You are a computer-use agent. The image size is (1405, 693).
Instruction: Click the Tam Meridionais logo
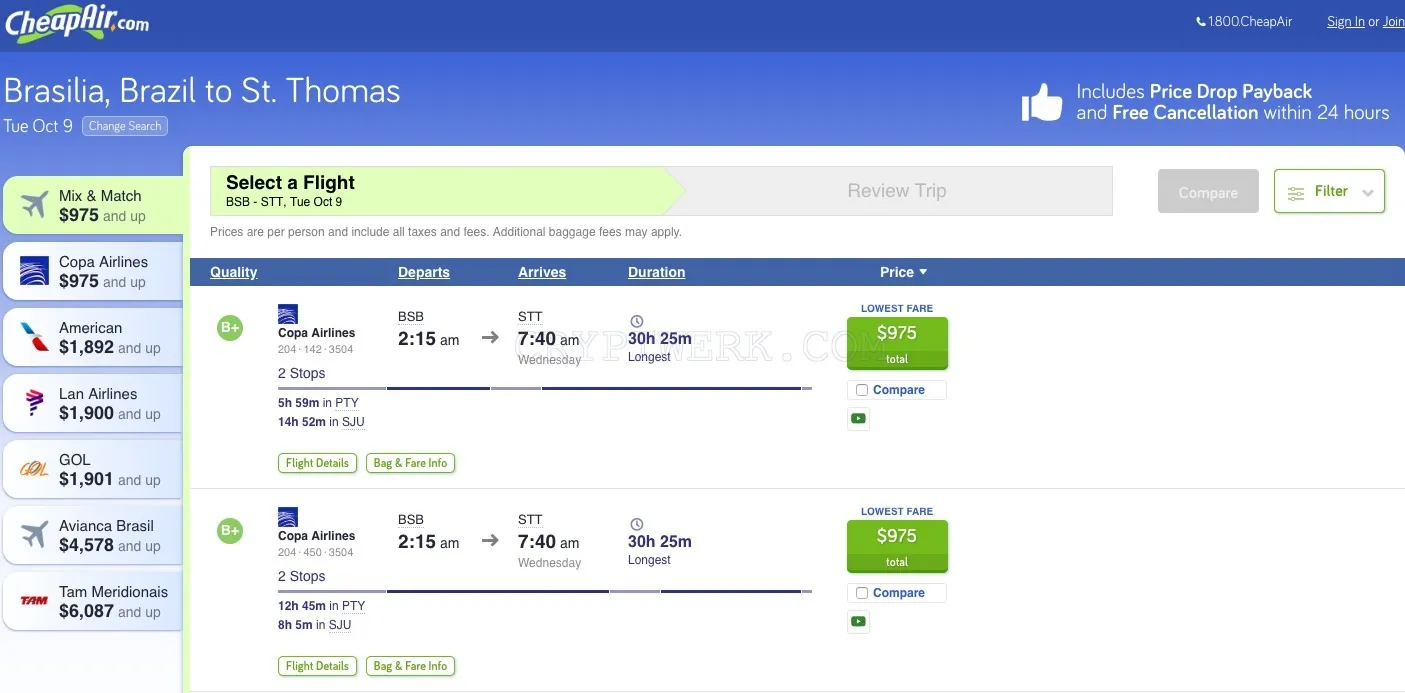pos(34,601)
